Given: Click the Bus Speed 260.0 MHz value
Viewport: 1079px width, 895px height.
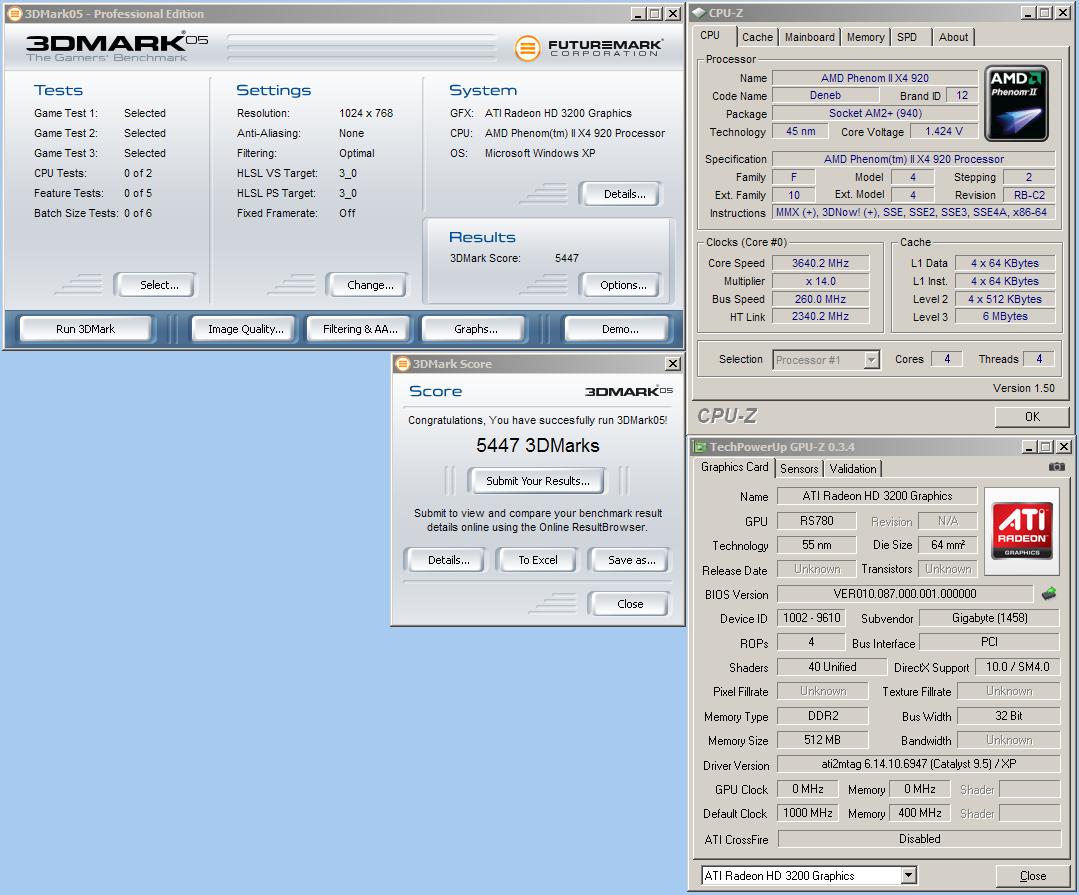Looking at the screenshot, I should click(820, 299).
